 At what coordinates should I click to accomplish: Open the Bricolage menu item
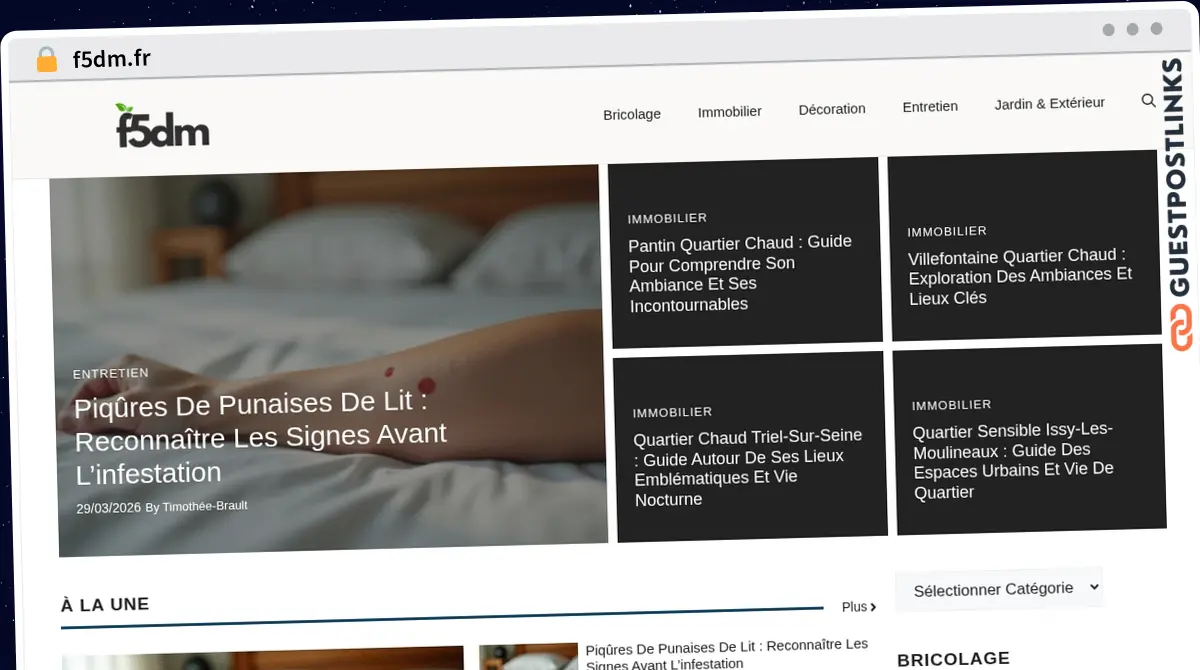click(632, 114)
